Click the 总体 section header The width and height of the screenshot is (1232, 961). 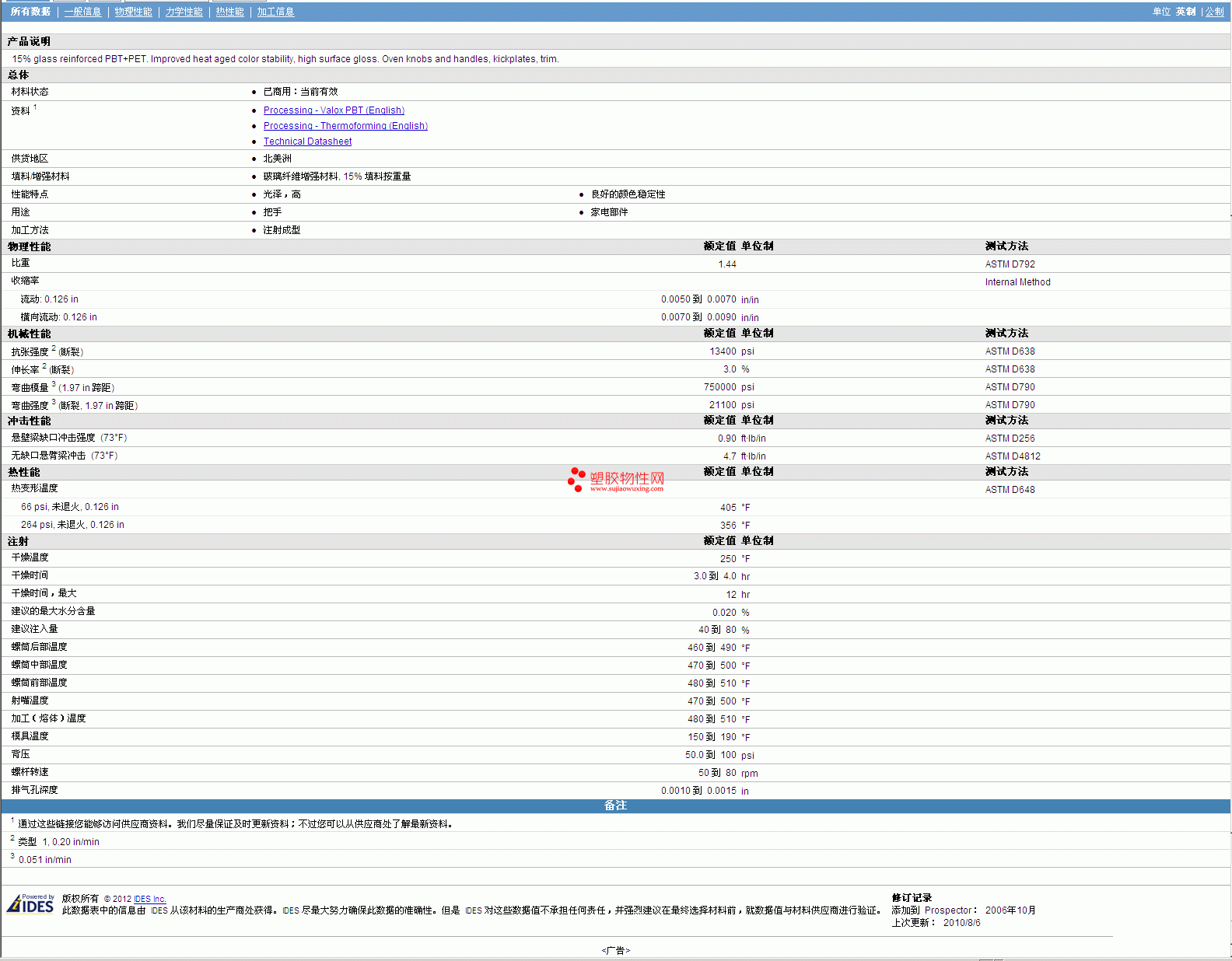(18, 75)
